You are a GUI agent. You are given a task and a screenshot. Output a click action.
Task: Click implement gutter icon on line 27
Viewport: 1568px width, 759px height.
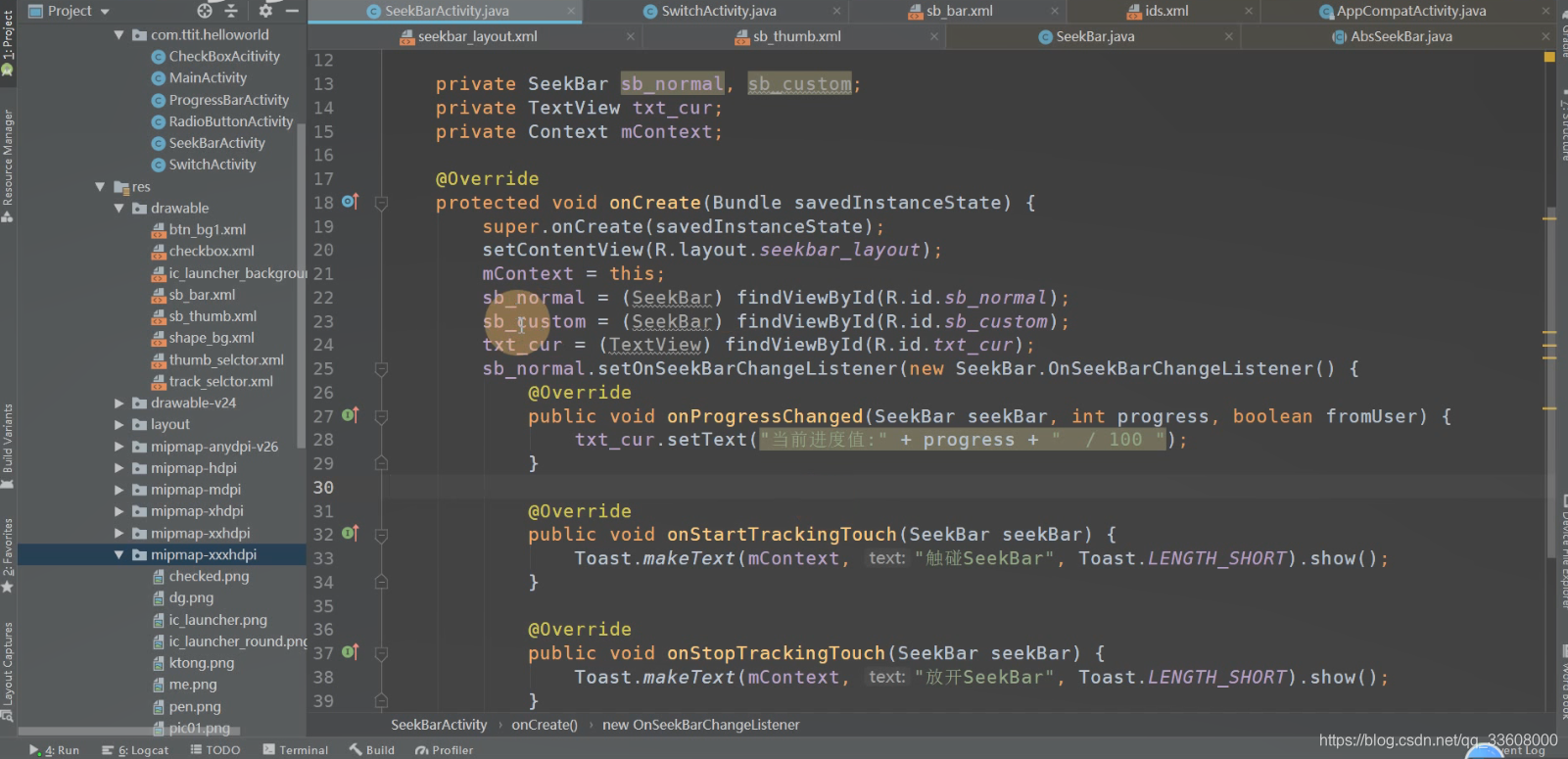351,415
